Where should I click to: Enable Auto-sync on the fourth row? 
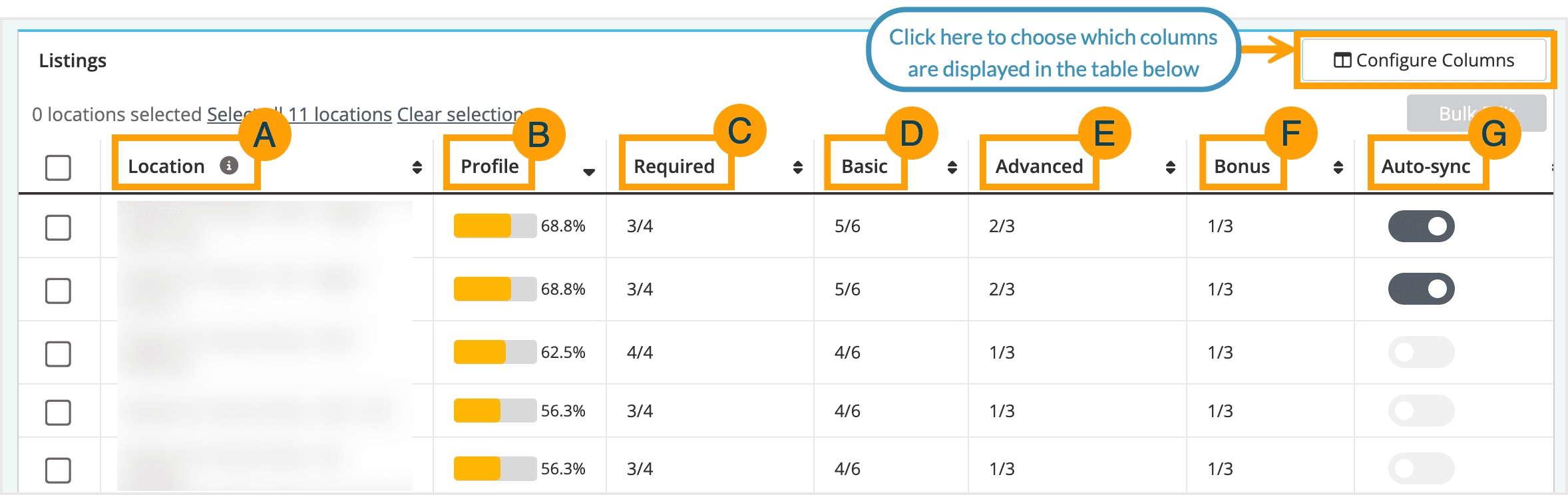1421,411
